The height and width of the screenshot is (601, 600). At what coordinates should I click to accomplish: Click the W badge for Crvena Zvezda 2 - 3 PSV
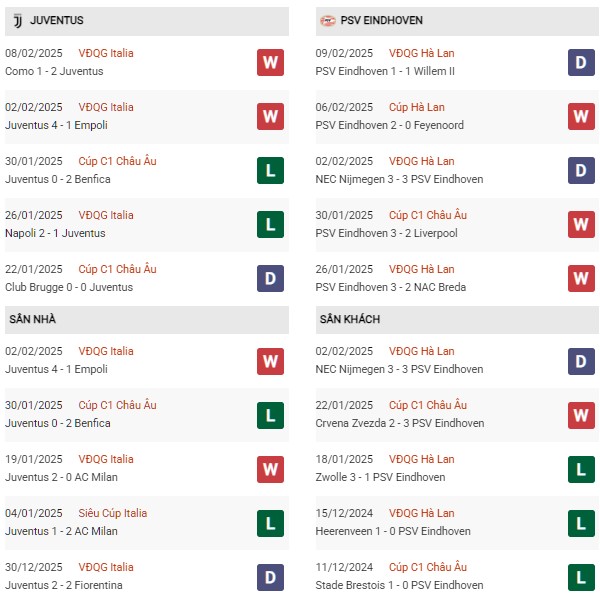(581, 415)
